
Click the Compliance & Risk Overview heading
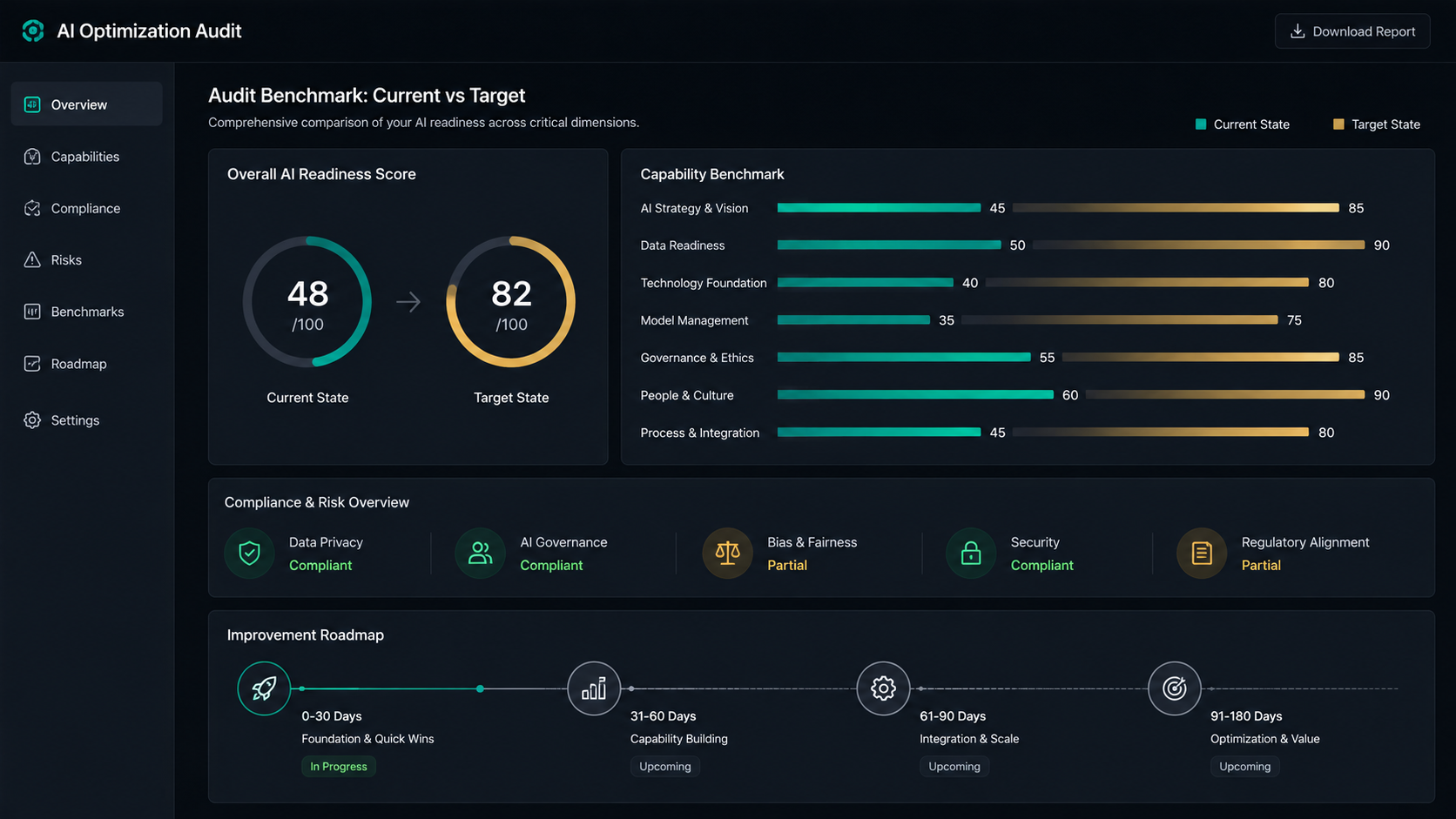317,502
